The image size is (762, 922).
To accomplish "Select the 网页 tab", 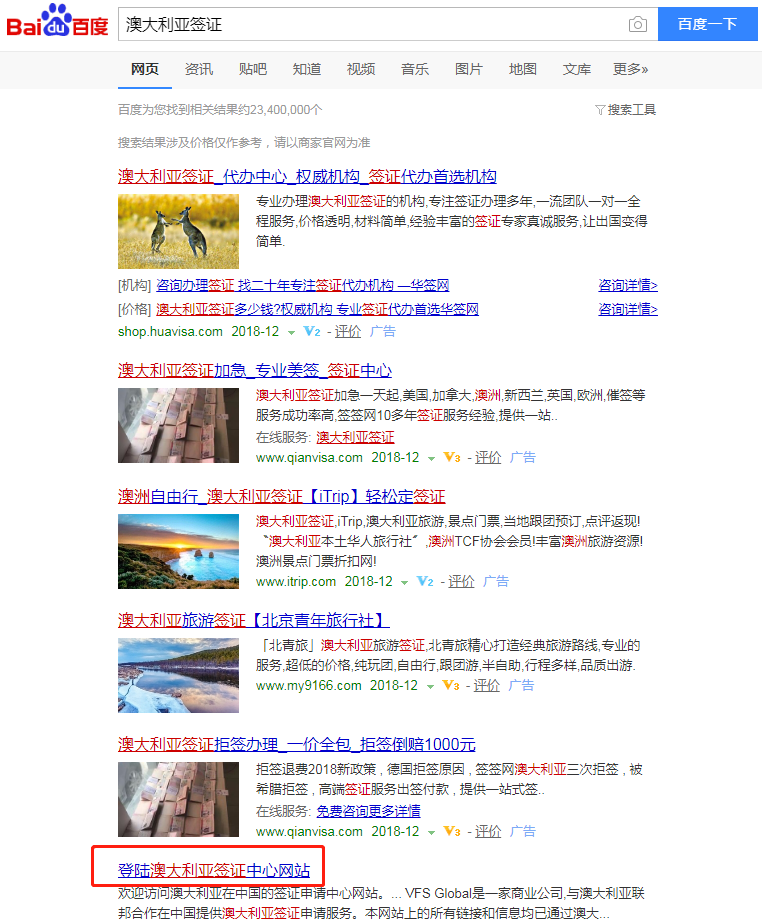I will tap(145, 69).
